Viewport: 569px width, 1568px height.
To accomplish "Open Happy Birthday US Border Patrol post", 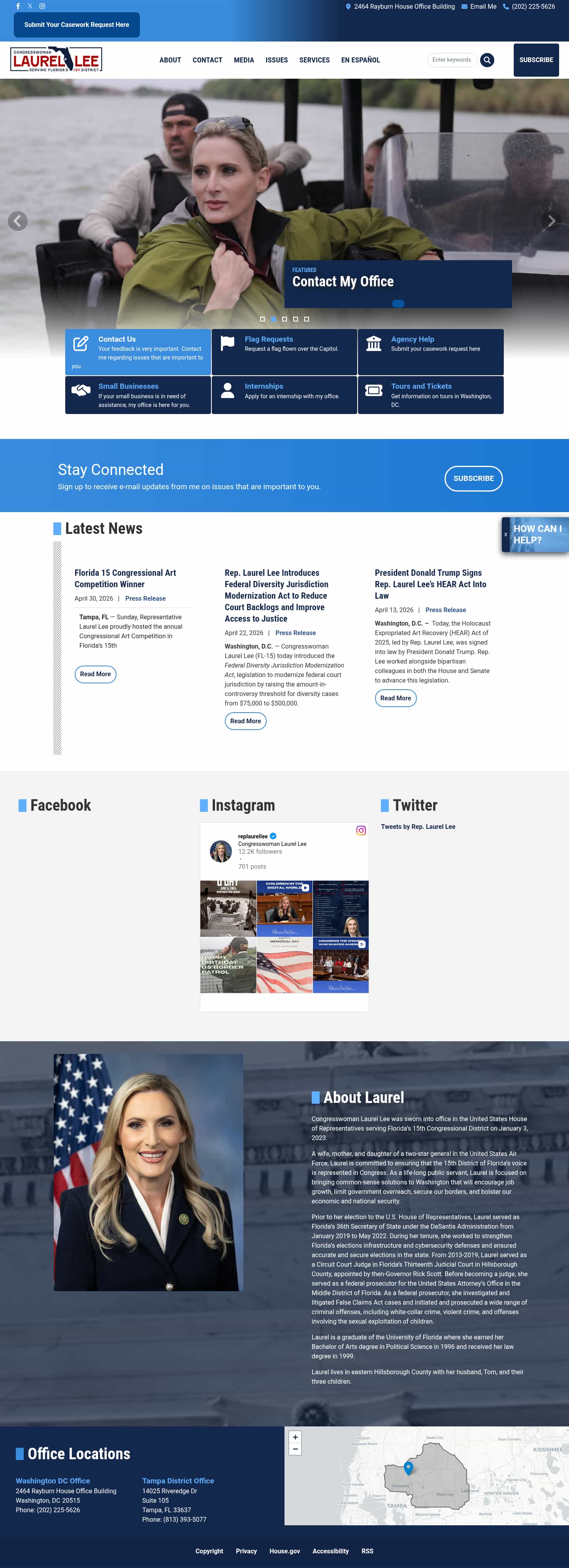I will pyautogui.click(x=228, y=965).
